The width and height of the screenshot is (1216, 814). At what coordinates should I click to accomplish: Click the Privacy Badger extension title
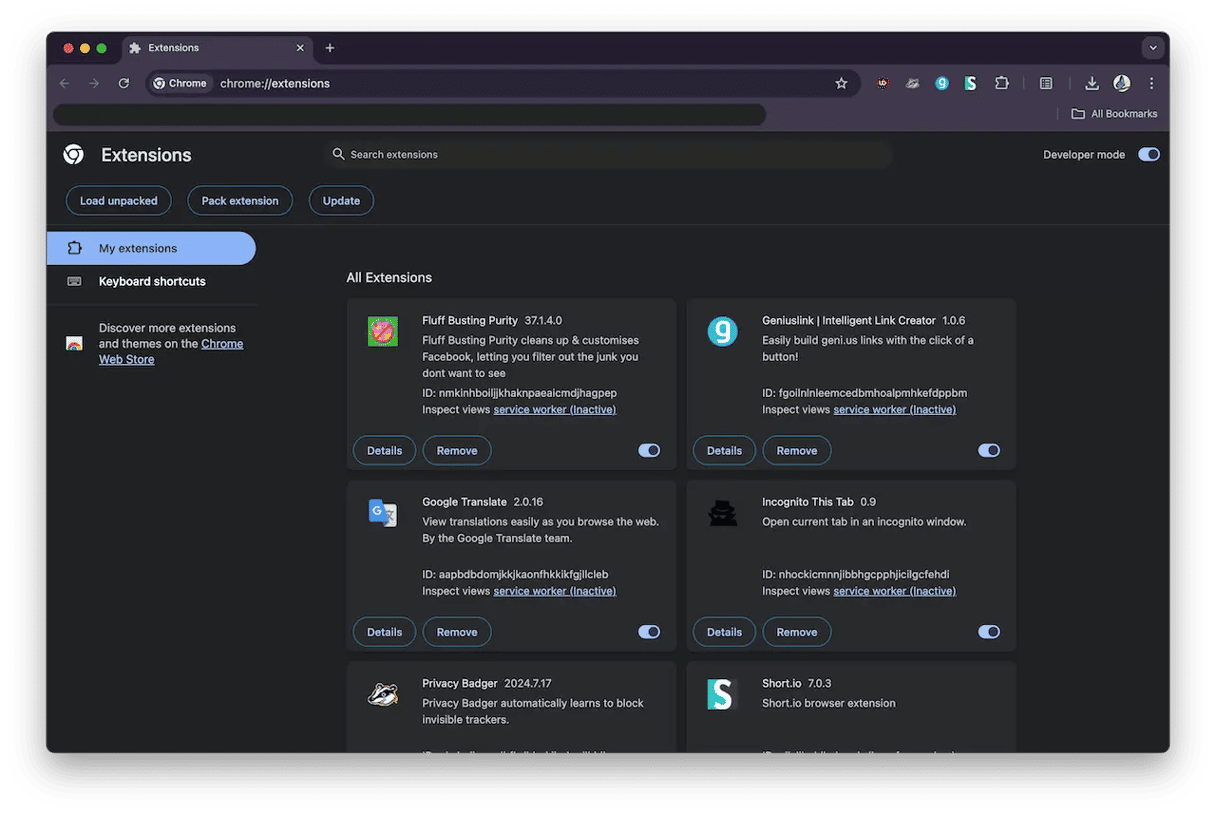460,684
